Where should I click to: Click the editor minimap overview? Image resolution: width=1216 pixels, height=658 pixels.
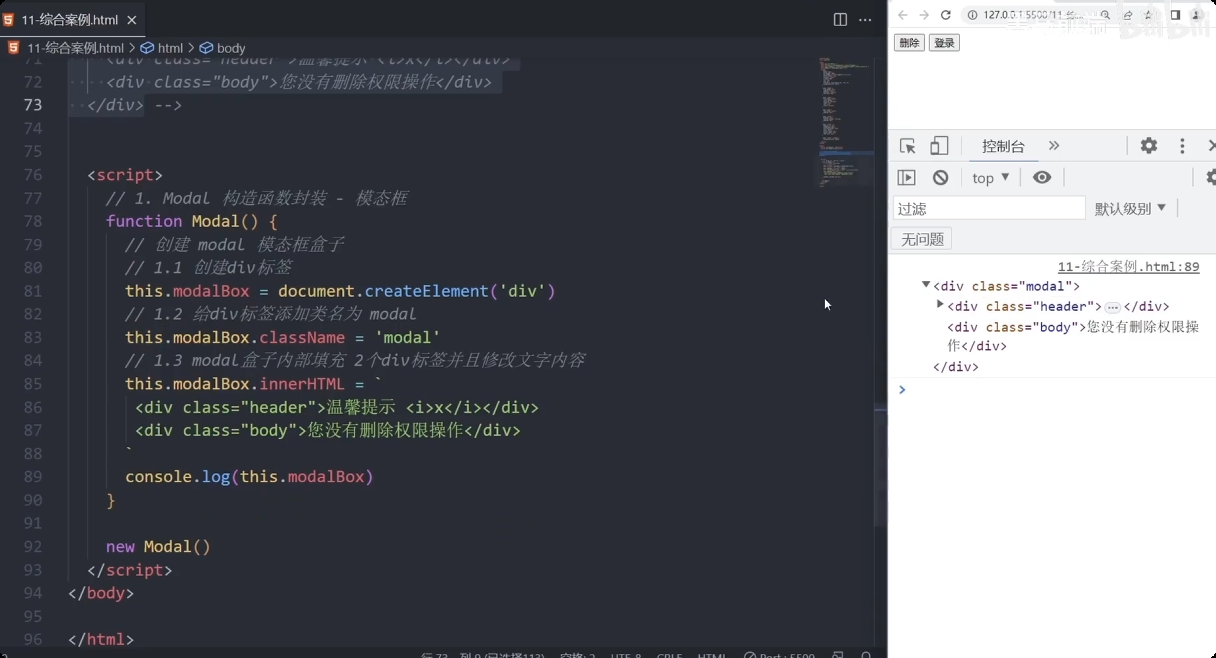coord(845,122)
